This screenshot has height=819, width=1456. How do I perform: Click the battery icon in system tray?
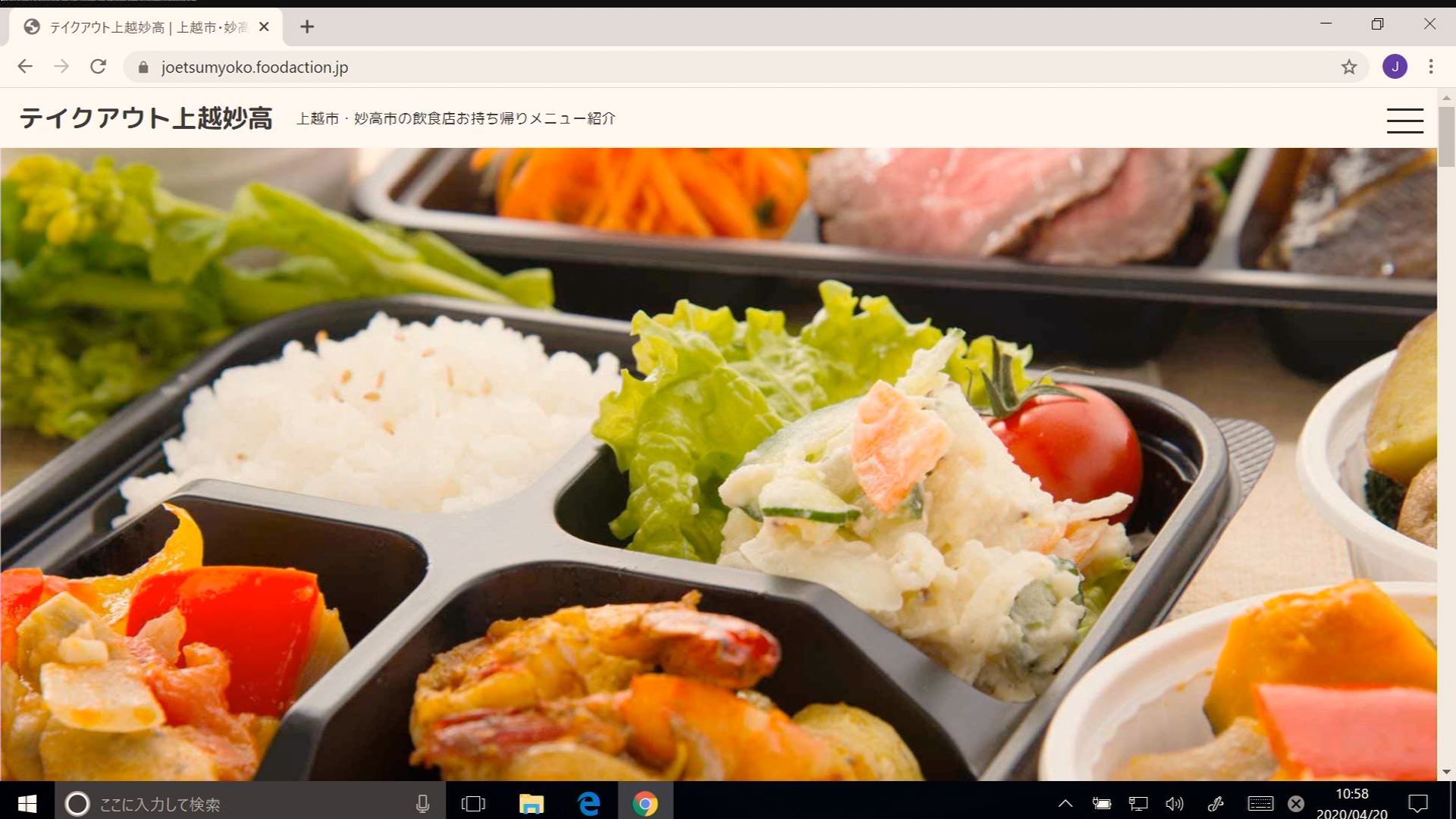click(x=1101, y=804)
